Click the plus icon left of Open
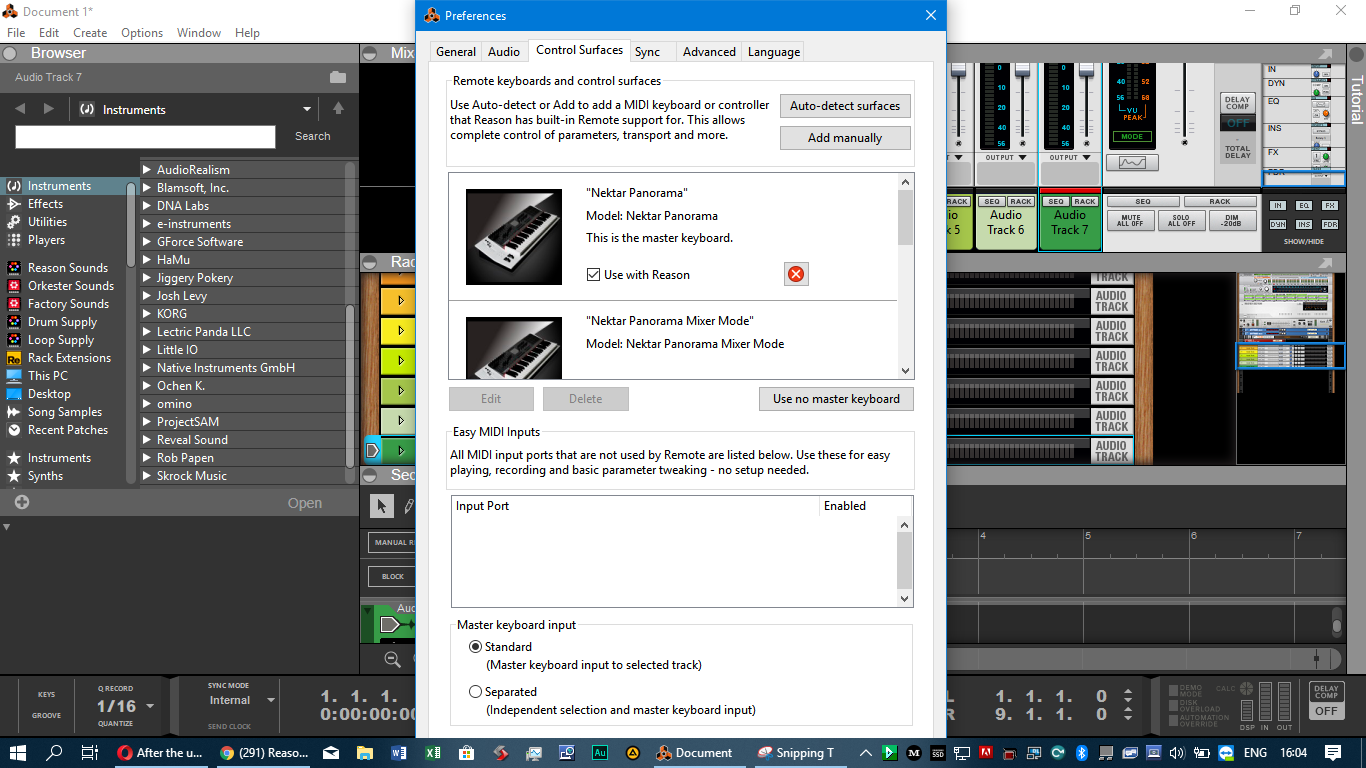Viewport: 1366px width, 768px height. (x=22, y=503)
